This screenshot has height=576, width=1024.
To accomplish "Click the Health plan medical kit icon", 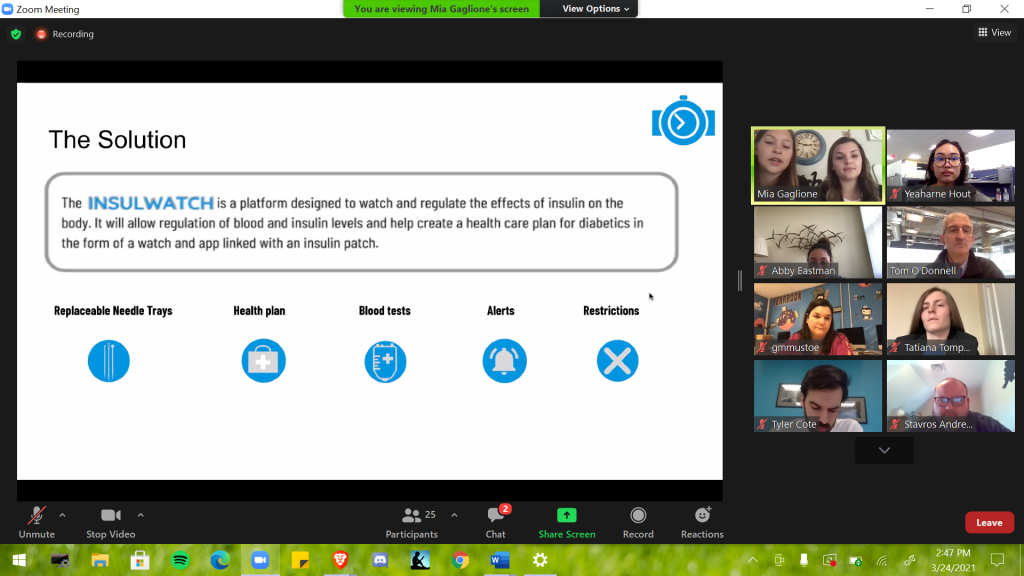I will (x=263, y=360).
